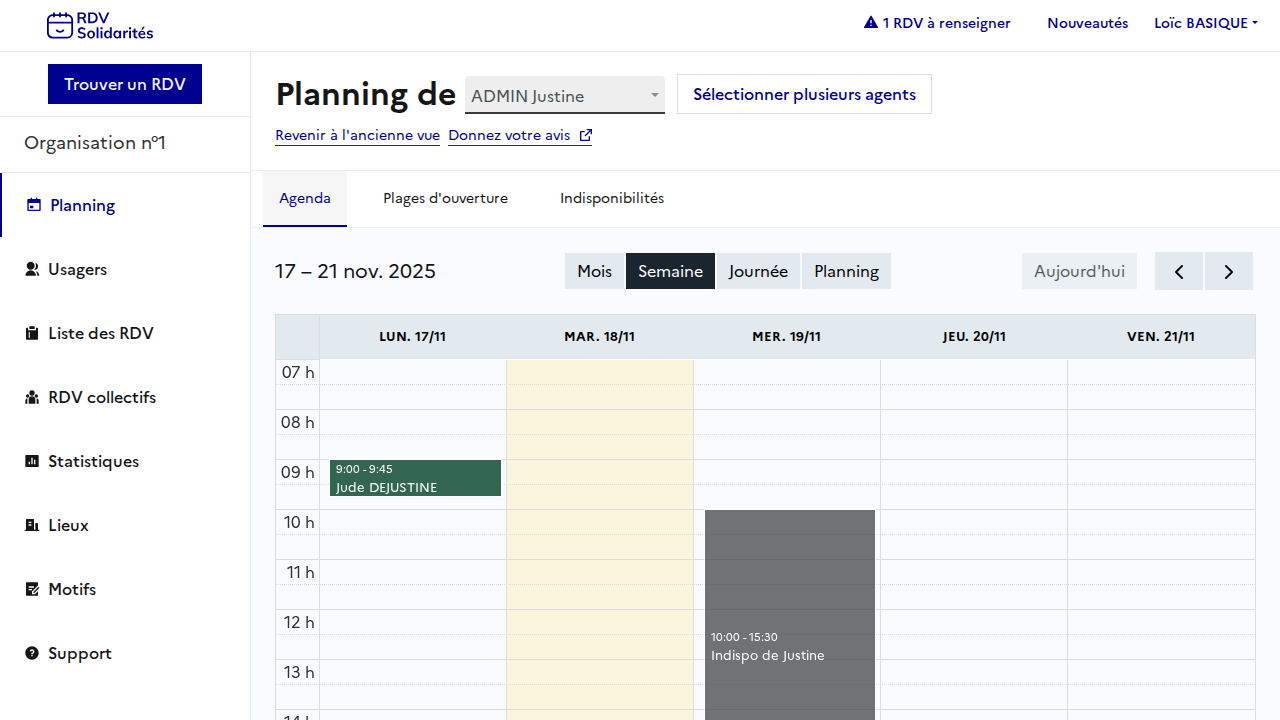Switch calendar to Mois view
Image resolution: width=1280 pixels, height=720 pixels.
point(594,271)
